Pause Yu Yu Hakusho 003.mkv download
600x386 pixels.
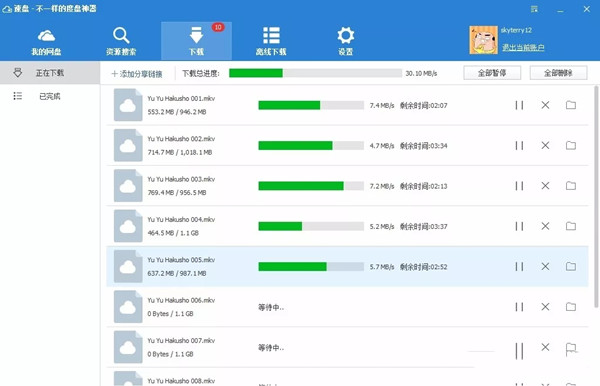tap(519, 186)
